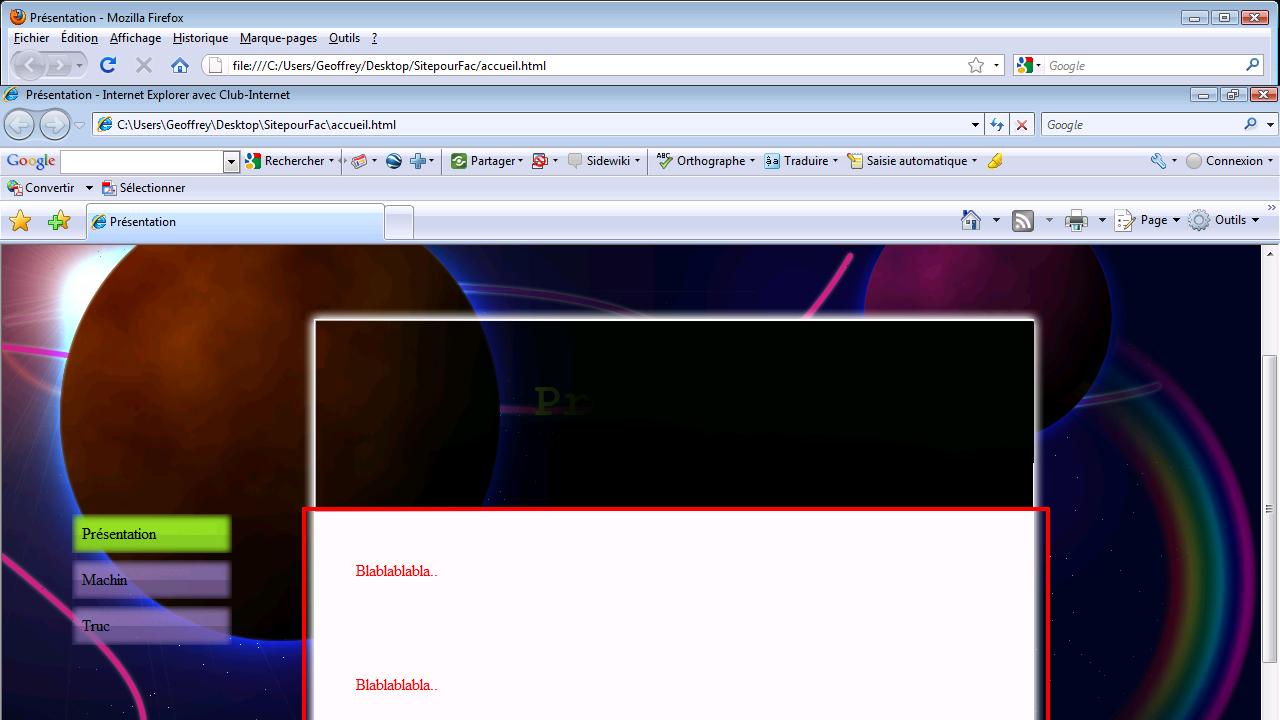Click the Google Toolbar search input
1280x720 pixels.
coord(142,162)
